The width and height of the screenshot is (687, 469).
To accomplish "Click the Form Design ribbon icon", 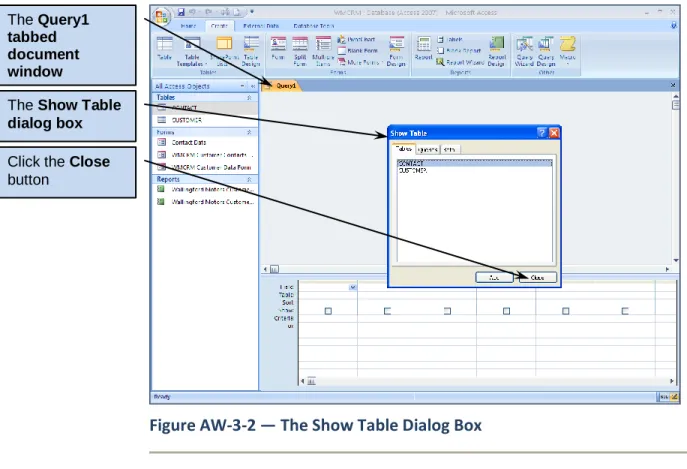I will pyautogui.click(x=396, y=51).
